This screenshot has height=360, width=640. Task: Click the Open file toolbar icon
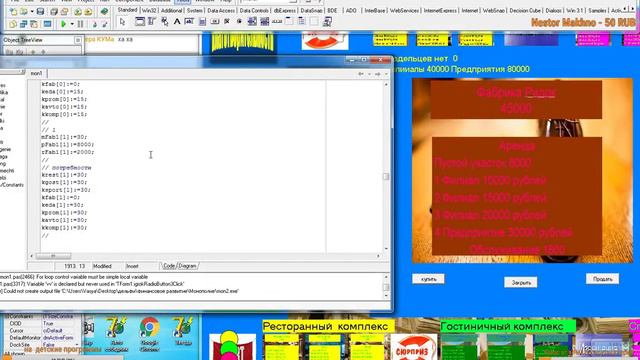(24, 11)
